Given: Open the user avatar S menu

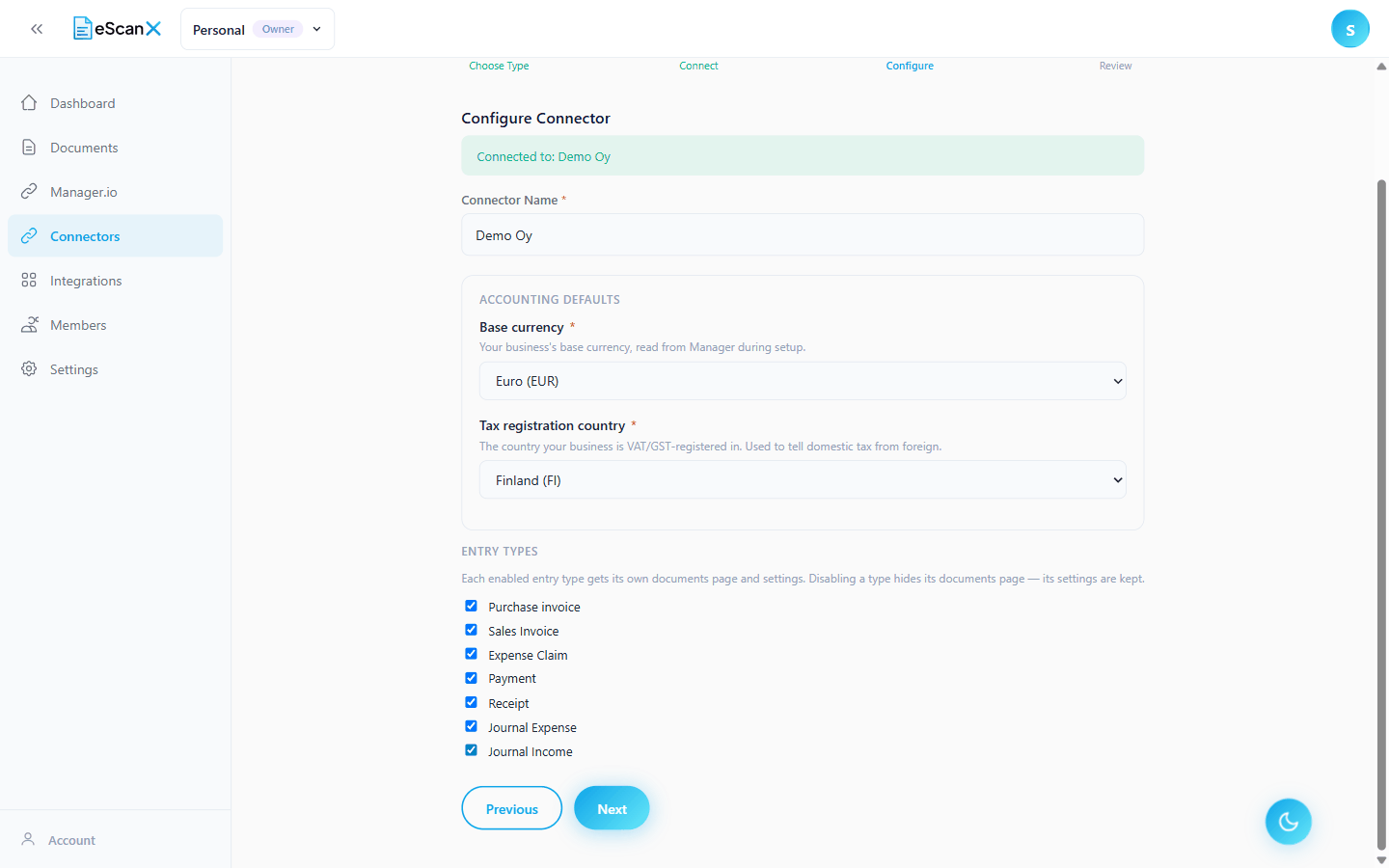Looking at the screenshot, I should point(1349,29).
